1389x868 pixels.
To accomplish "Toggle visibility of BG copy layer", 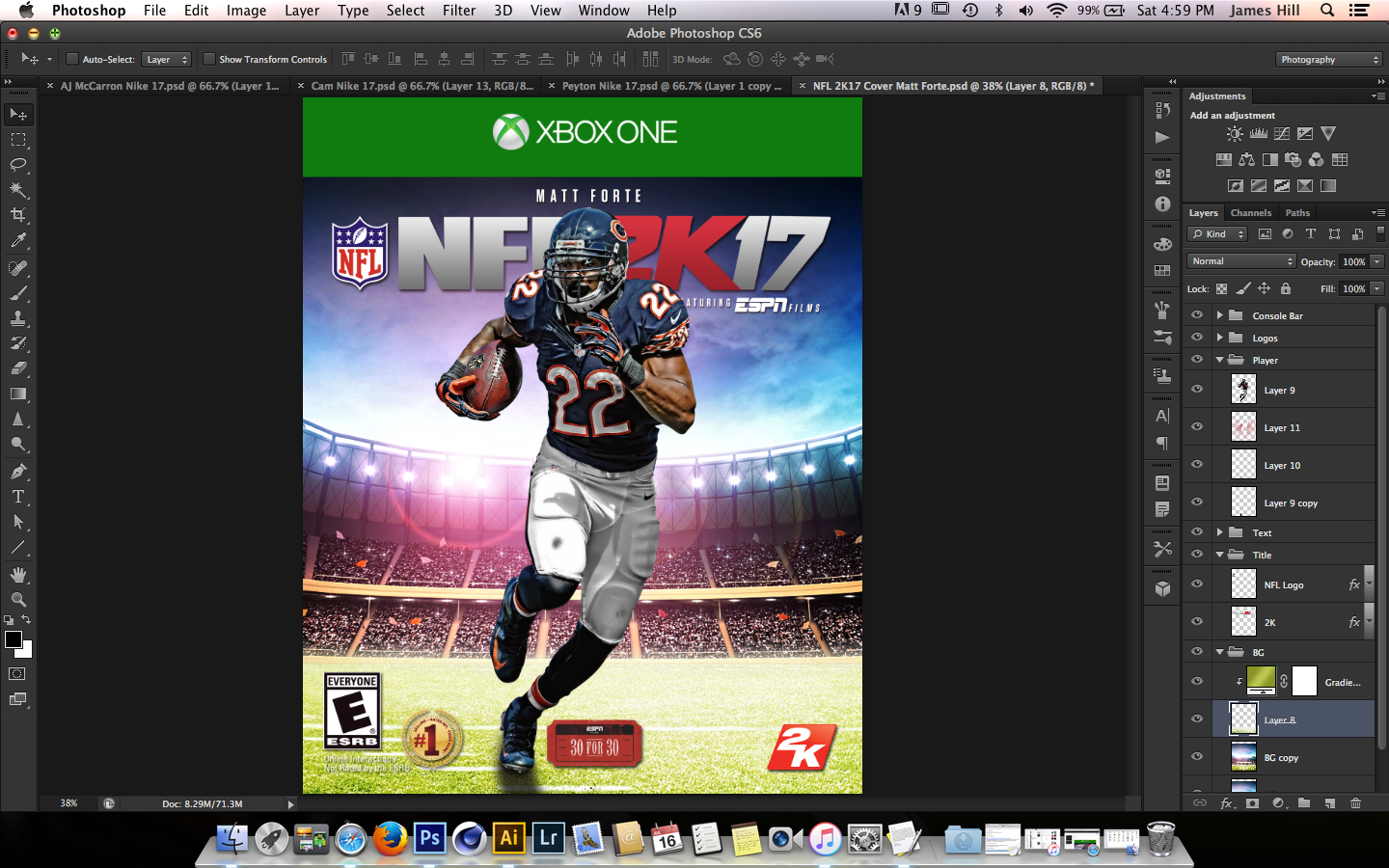I will click(1197, 757).
